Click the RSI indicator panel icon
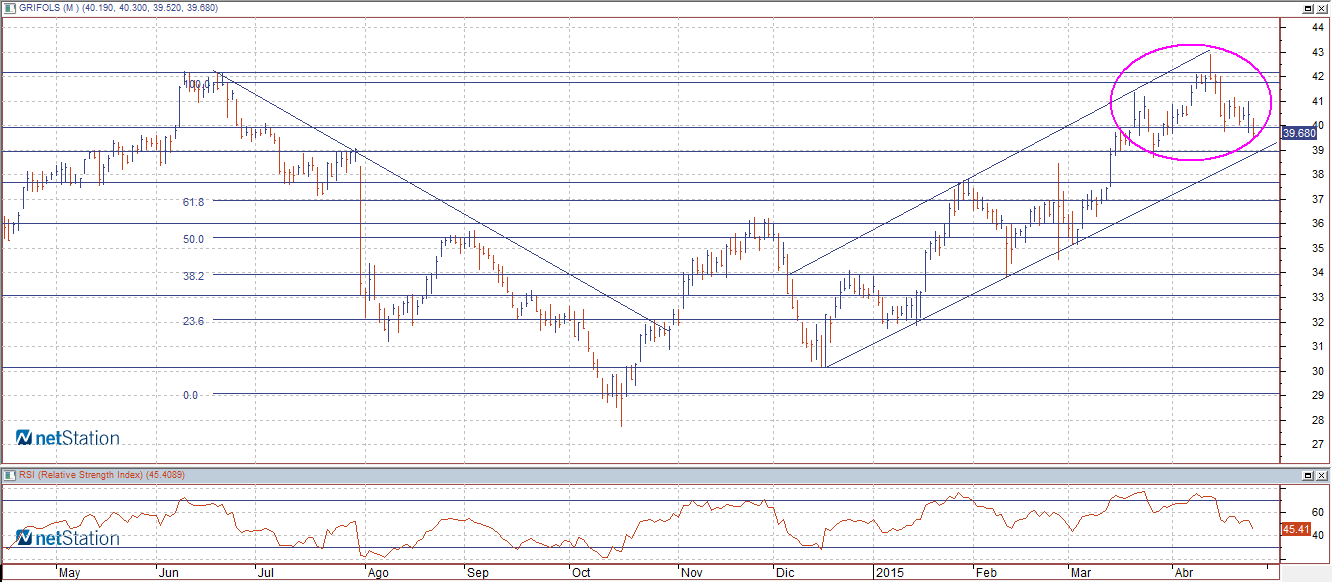The image size is (1332, 582). click(x=8, y=475)
